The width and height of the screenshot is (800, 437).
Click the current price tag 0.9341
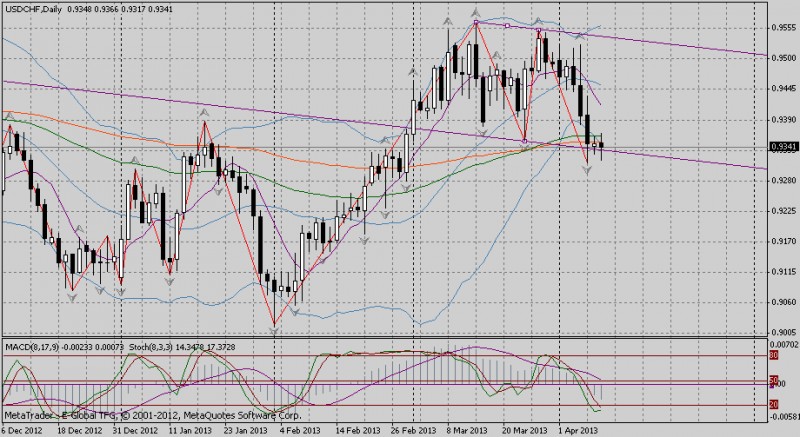783,147
